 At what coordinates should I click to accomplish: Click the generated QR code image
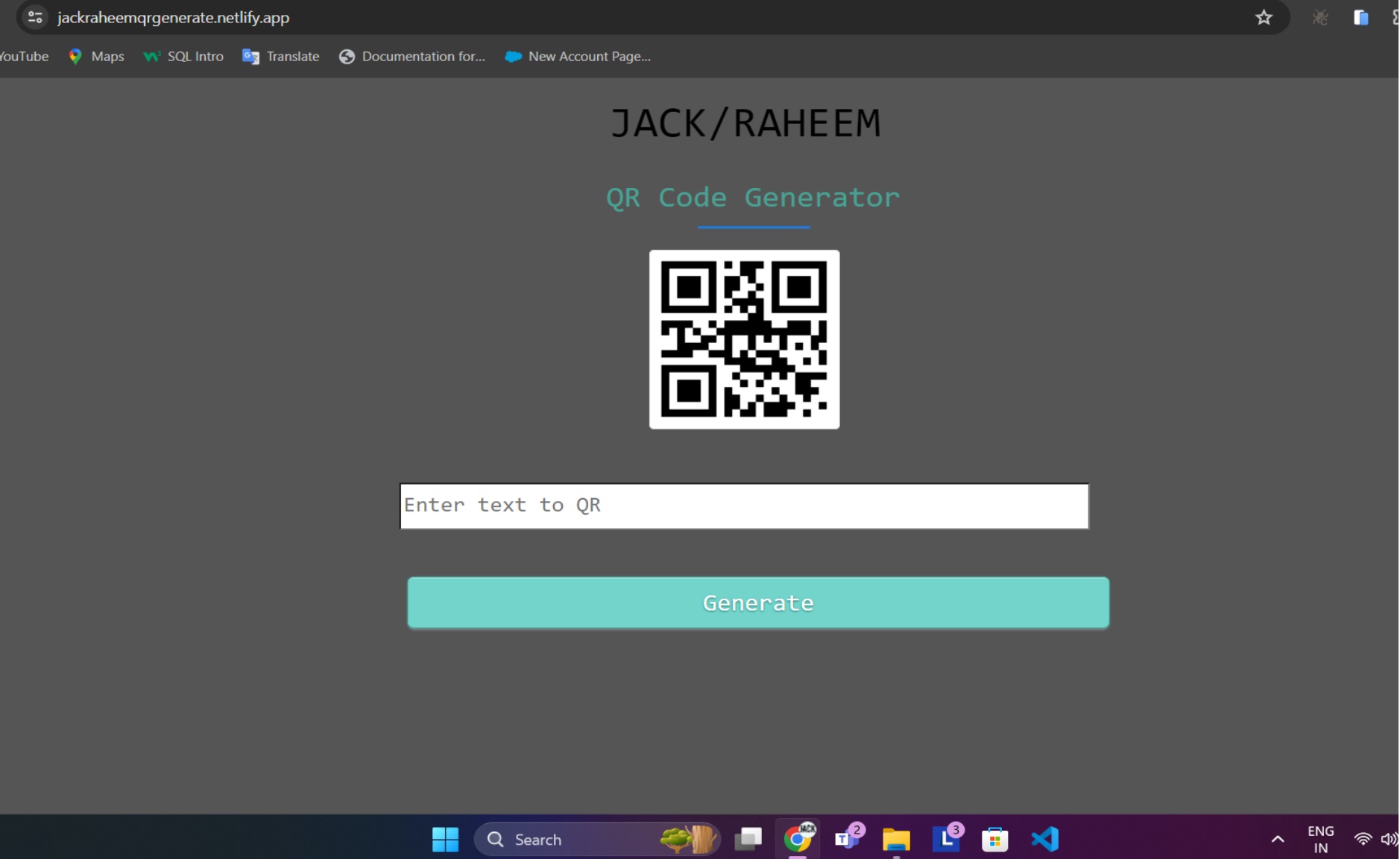click(x=744, y=339)
